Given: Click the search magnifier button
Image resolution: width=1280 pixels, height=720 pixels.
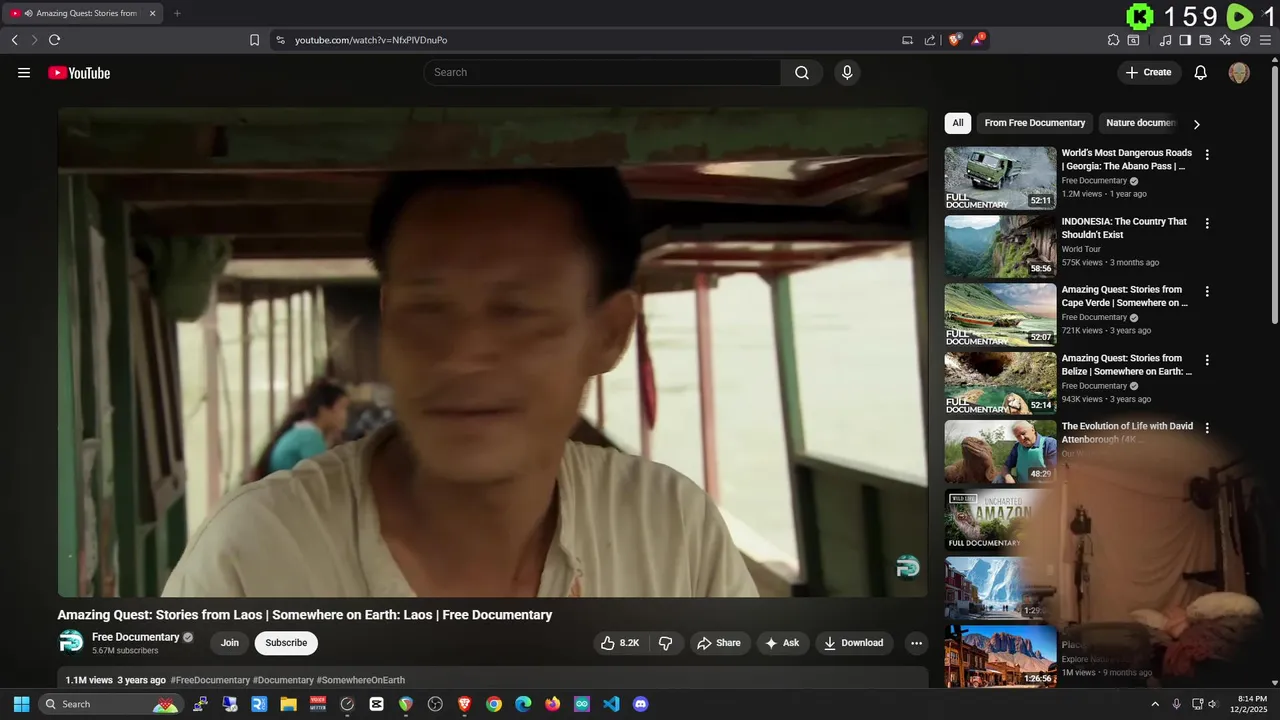Looking at the screenshot, I should click(x=802, y=72).
